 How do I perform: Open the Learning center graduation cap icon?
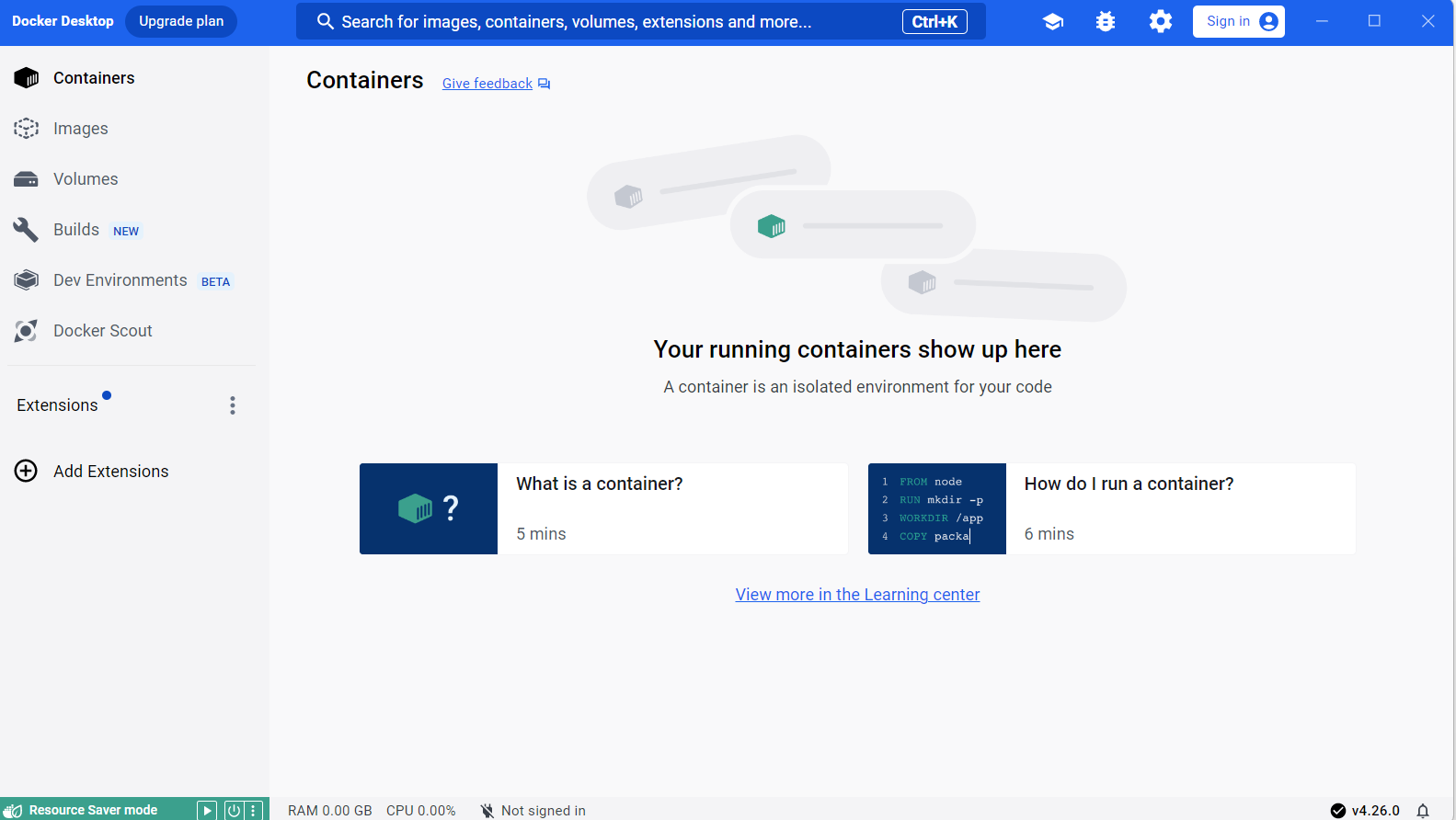[x=1053, y=22]
